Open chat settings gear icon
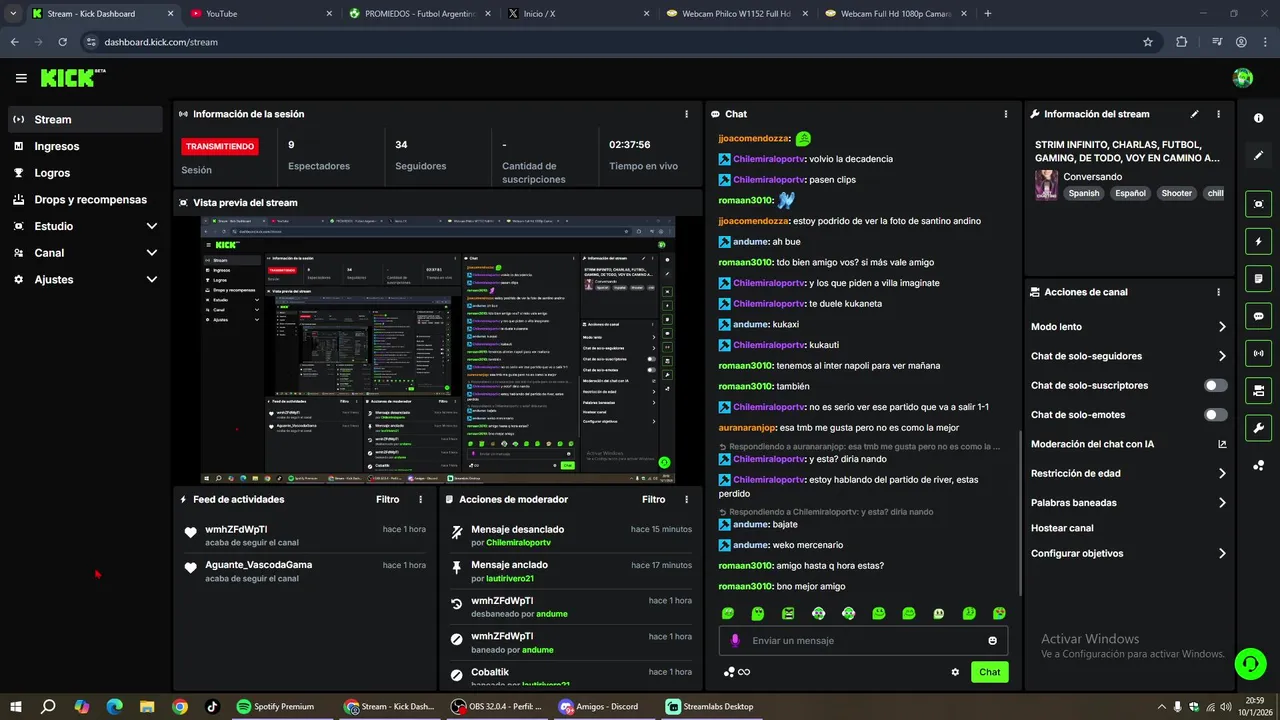1280x720 pixels. (955, 672)
